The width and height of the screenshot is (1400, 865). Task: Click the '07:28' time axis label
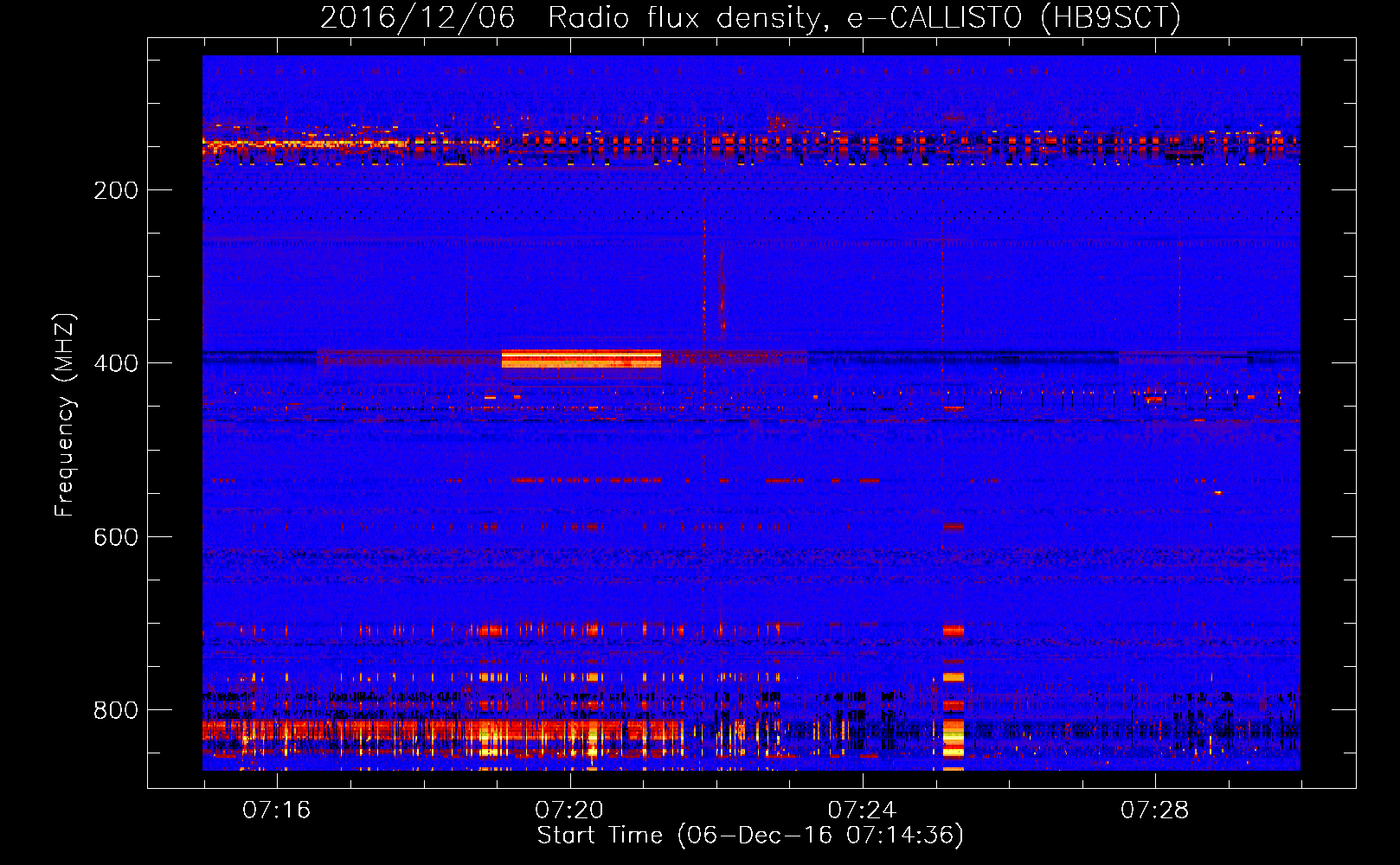1155,811
